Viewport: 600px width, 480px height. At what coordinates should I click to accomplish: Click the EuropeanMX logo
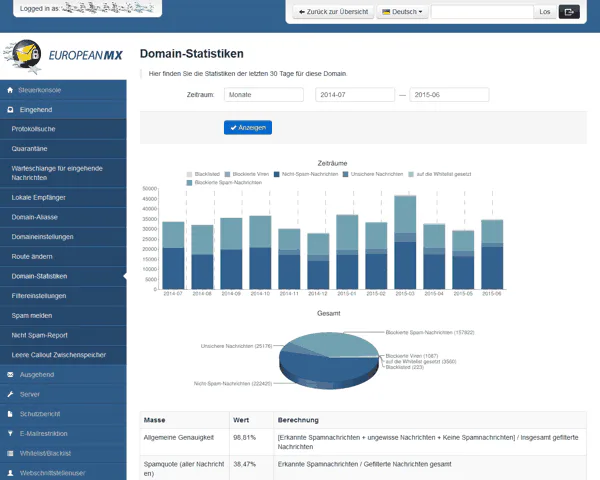[63, 56]
